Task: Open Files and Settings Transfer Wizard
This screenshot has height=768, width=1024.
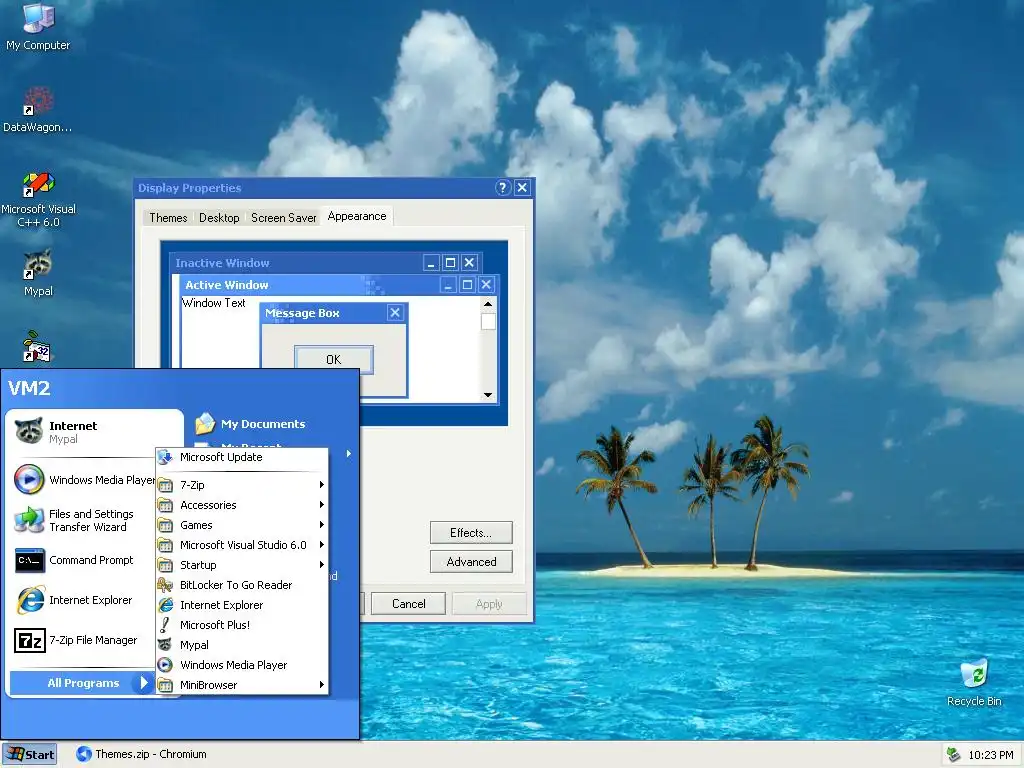Action: click(x=85, y=520)
